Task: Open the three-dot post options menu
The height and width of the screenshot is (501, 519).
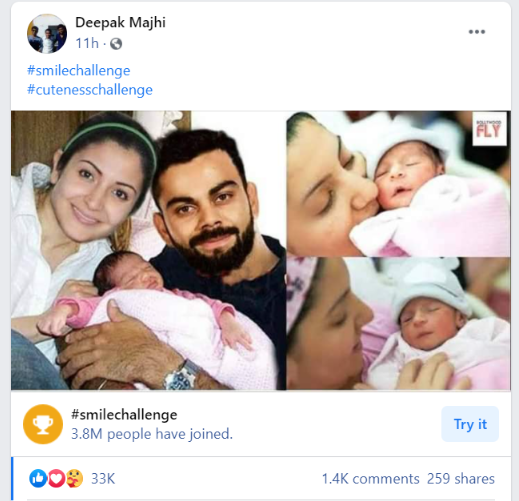Action: click(476, 32)
